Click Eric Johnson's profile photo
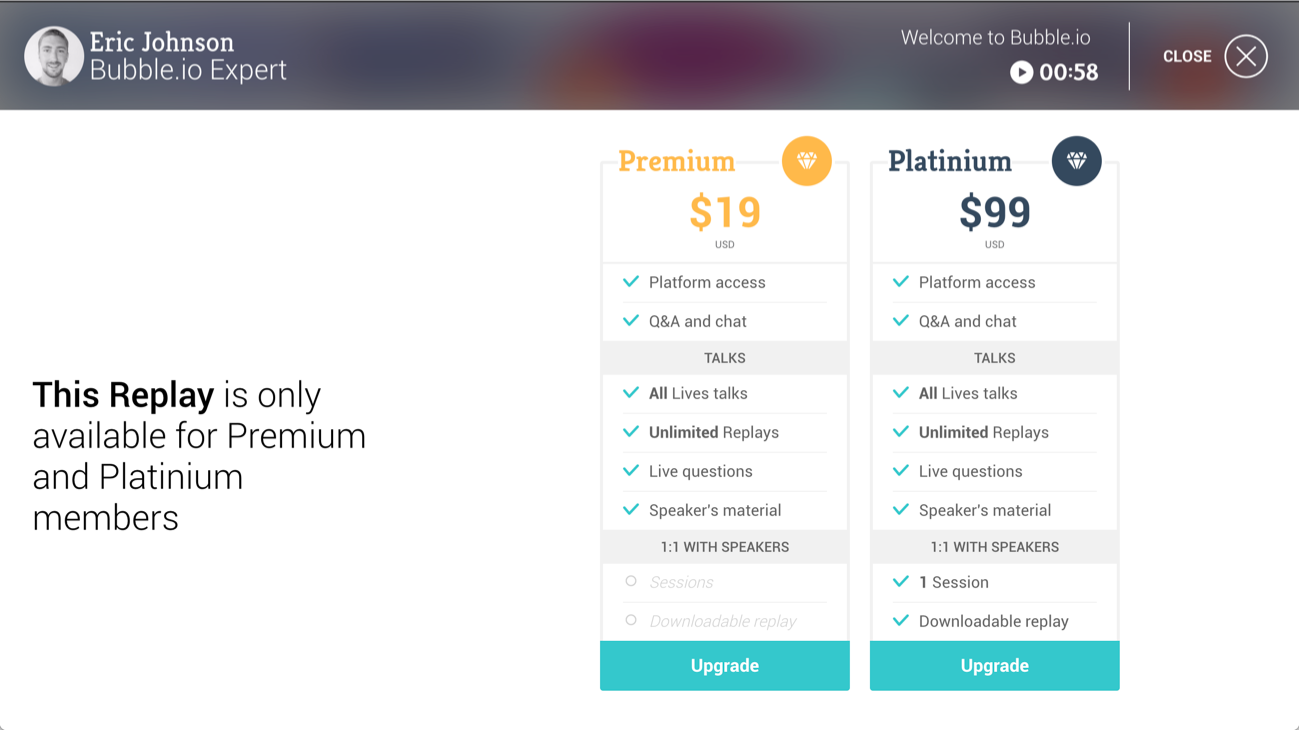1299x730 pixels. tap(54, 56)
